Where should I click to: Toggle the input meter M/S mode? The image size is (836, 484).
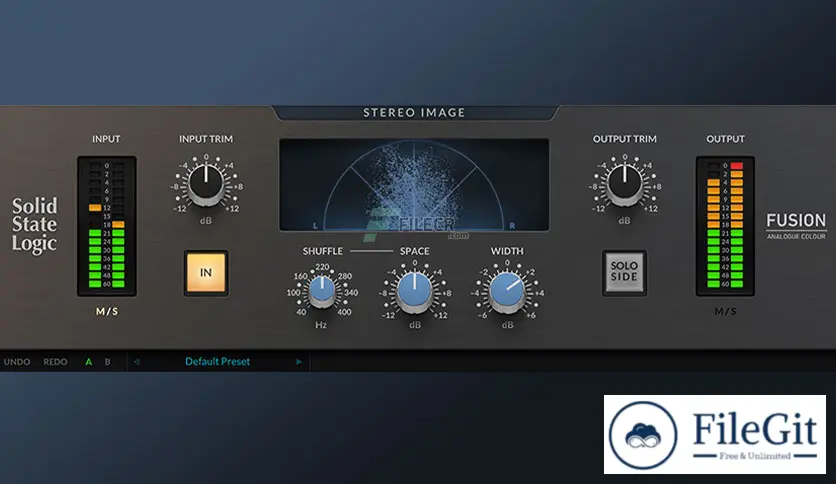coord(107,311)
